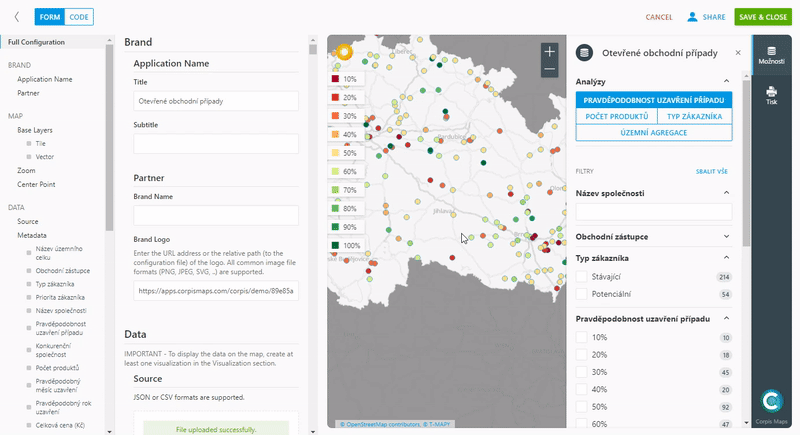Open OpenStreetMap contributors attribution link
This screenshot has width=800, height=435.
[x=380, y=424]
